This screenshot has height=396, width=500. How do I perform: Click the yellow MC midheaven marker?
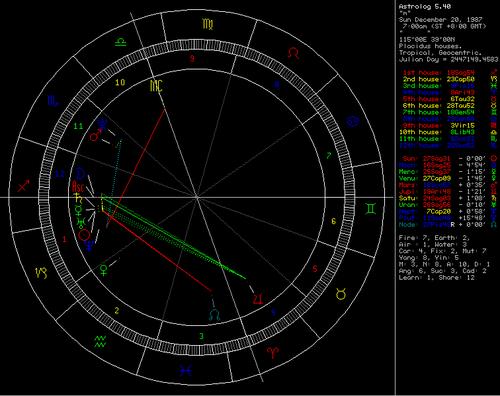pyautogui.click(x=156, y=86)
